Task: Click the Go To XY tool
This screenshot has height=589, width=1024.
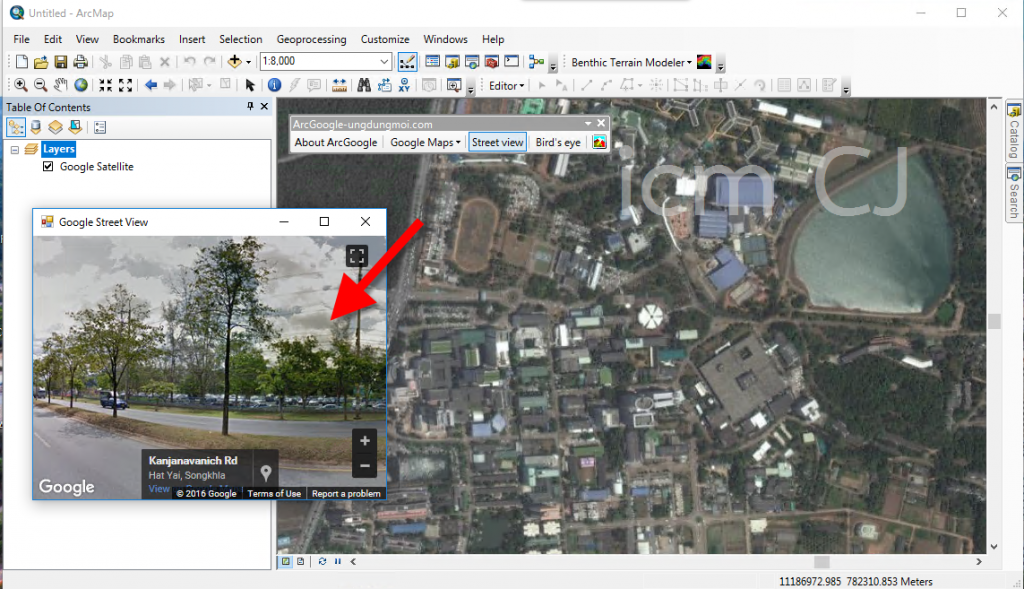Action: 403,85
